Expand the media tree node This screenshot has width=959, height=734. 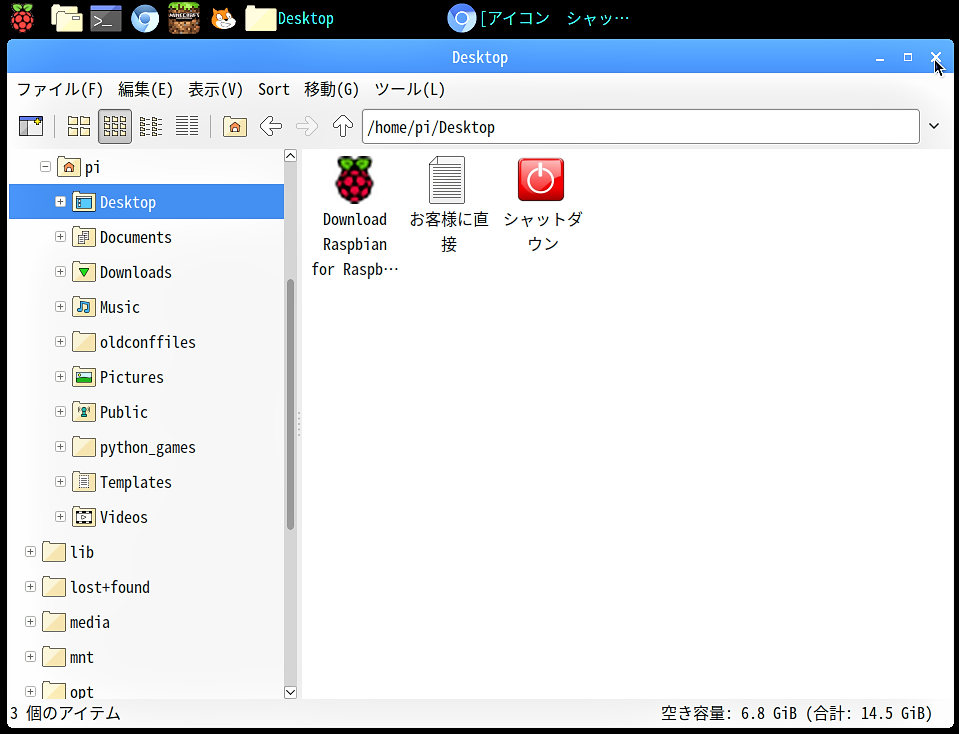coord(30,621)
